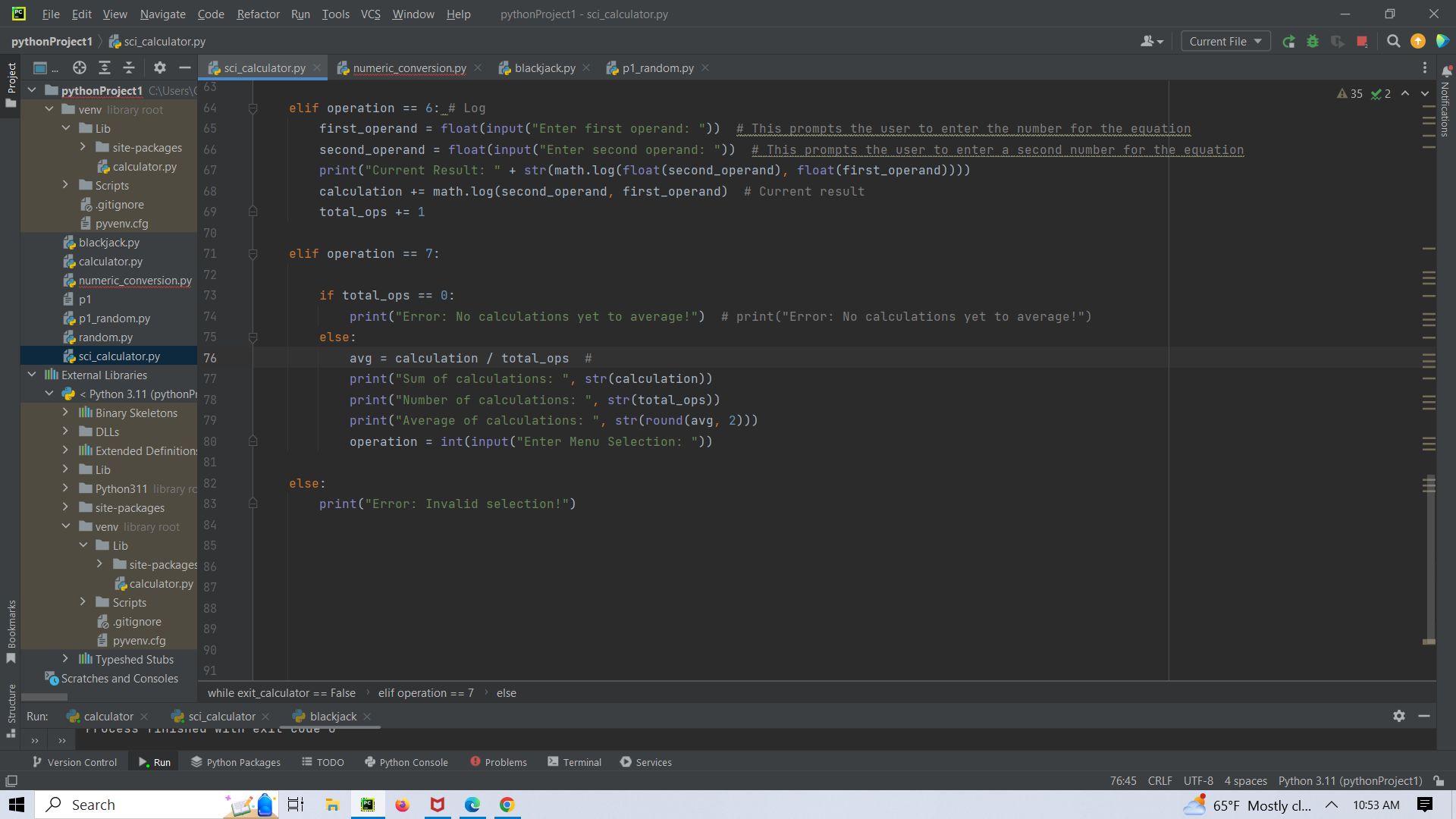Open Run panel gear settings

[1399, 716]
